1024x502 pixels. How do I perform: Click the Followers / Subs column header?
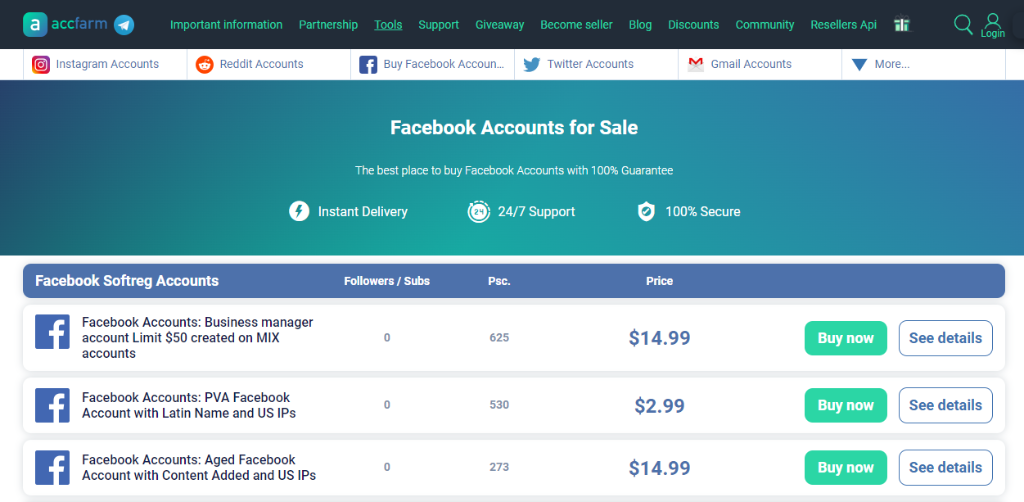pos(387,281)
